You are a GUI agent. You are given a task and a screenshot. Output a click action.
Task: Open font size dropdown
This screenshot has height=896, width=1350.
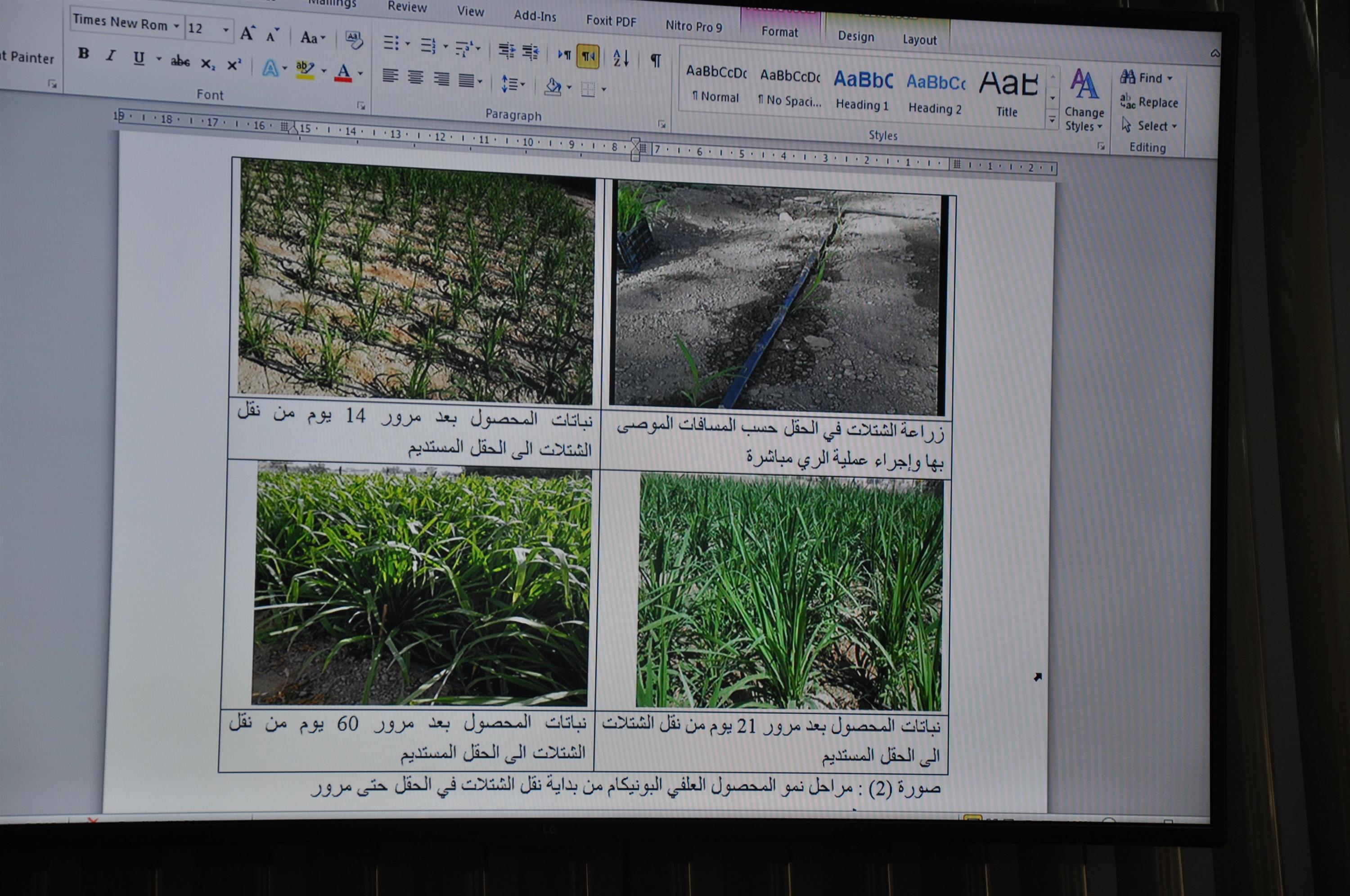(226, 29)
